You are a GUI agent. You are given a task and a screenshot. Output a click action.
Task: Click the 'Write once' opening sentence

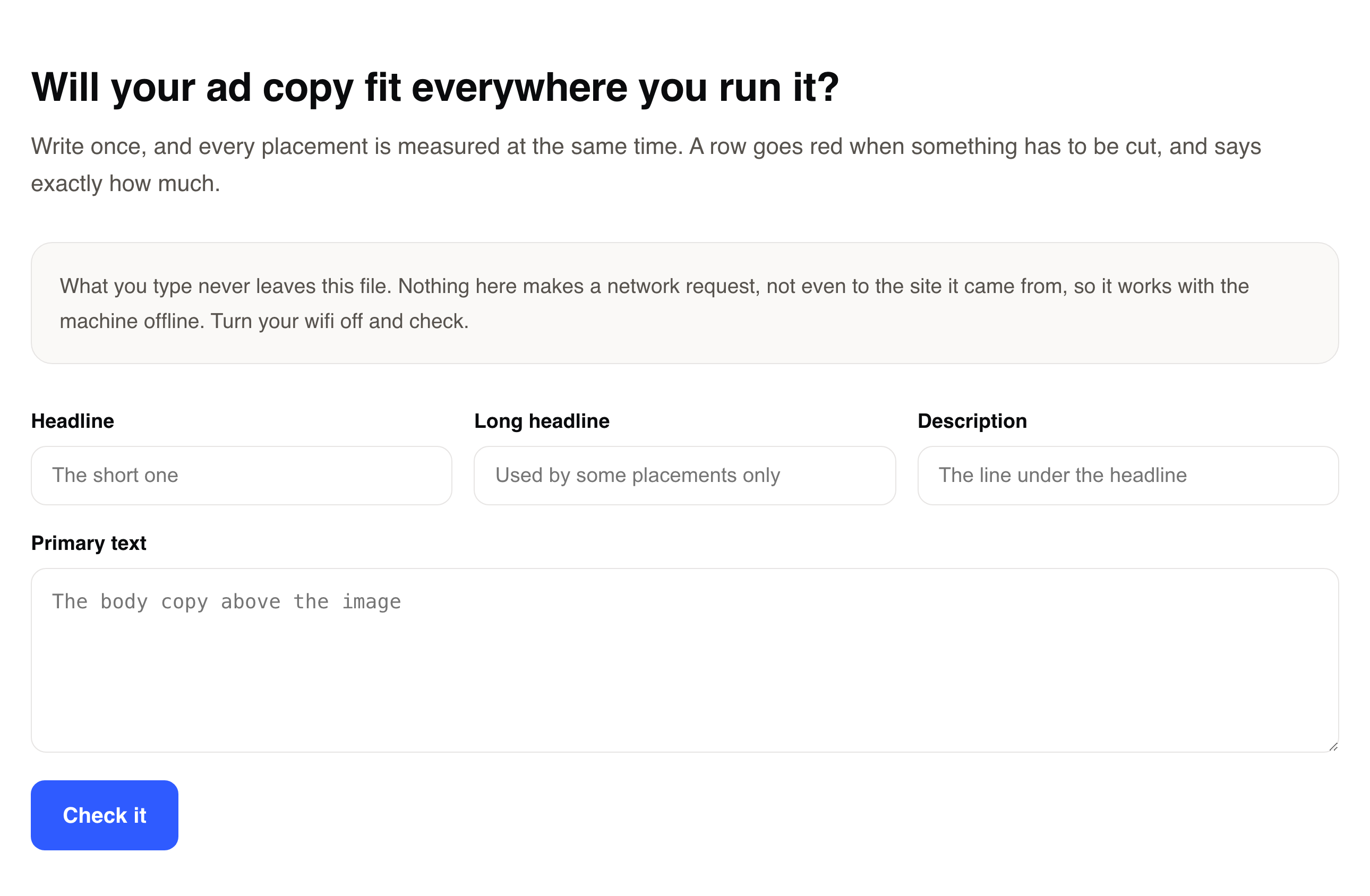(356, 146)
